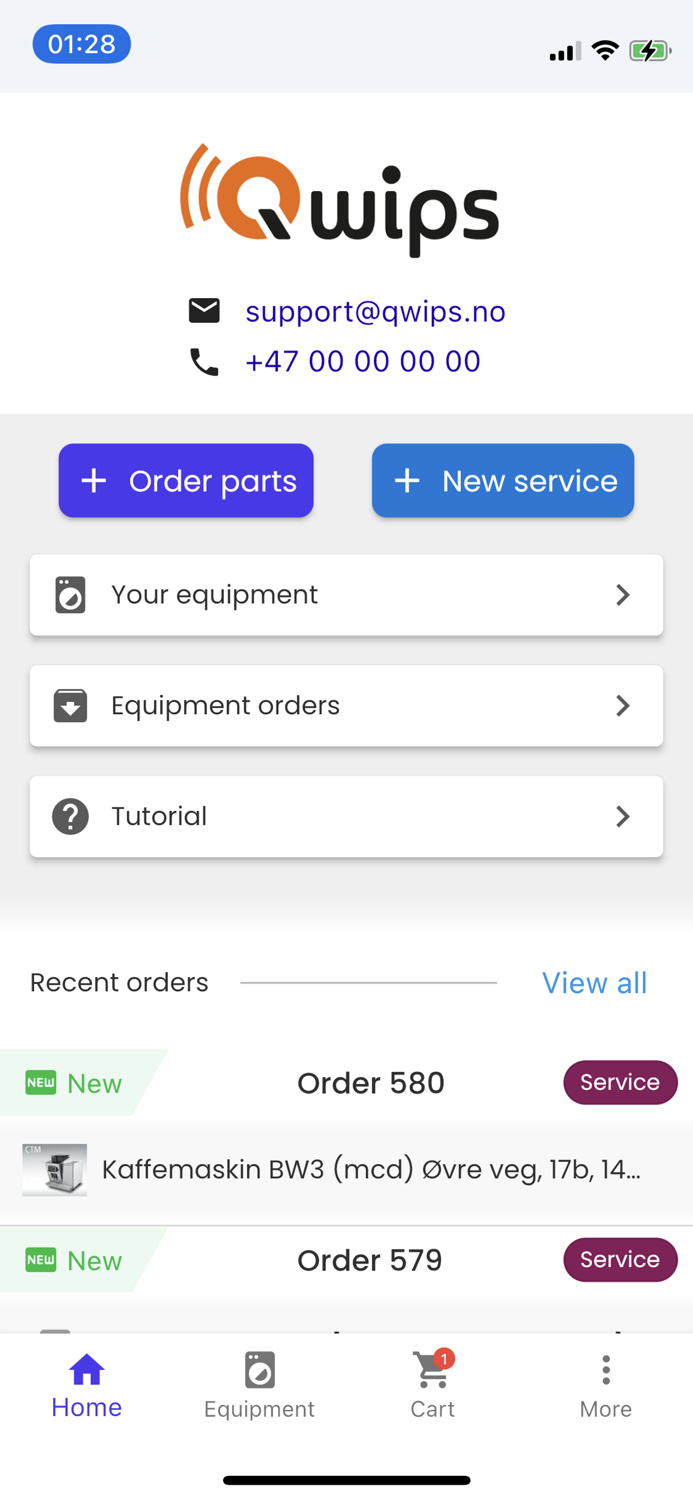Tap the question mark icon on Tutorial
The height and width of the screenshot is (1500, 693).
pos(70,816)
